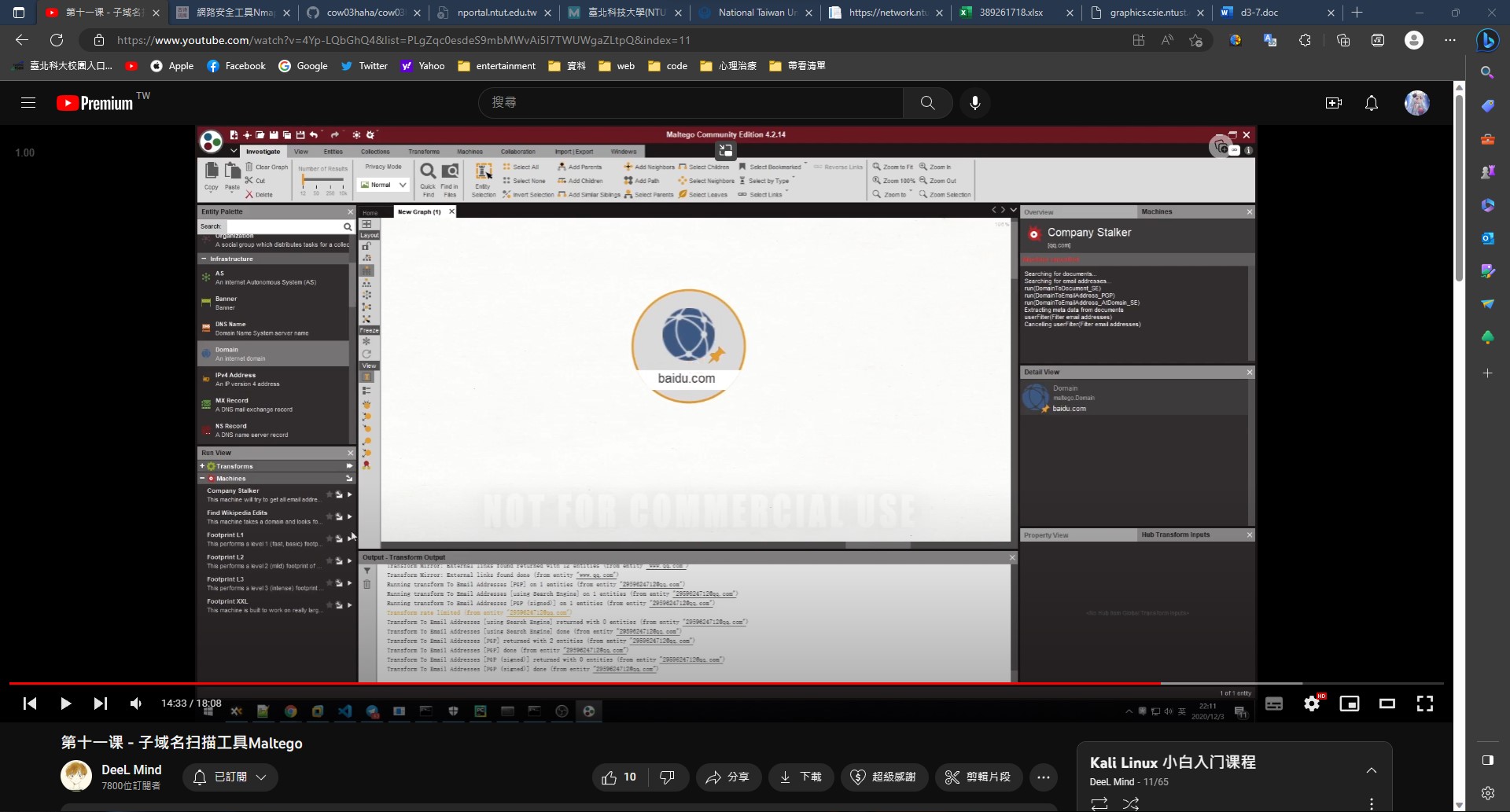Toggle subtitles on the video player
The width and height of the screenshot is (1510, 812).
1274,704
